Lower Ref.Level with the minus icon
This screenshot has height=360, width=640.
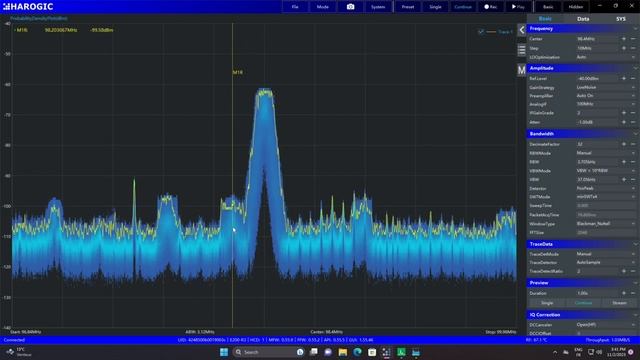(633, 78)
